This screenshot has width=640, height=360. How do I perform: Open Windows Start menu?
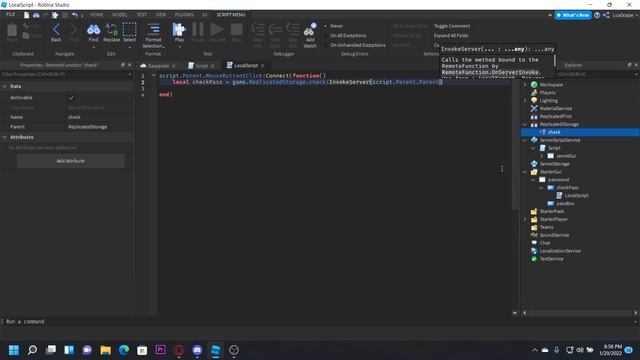coord(14,350)
